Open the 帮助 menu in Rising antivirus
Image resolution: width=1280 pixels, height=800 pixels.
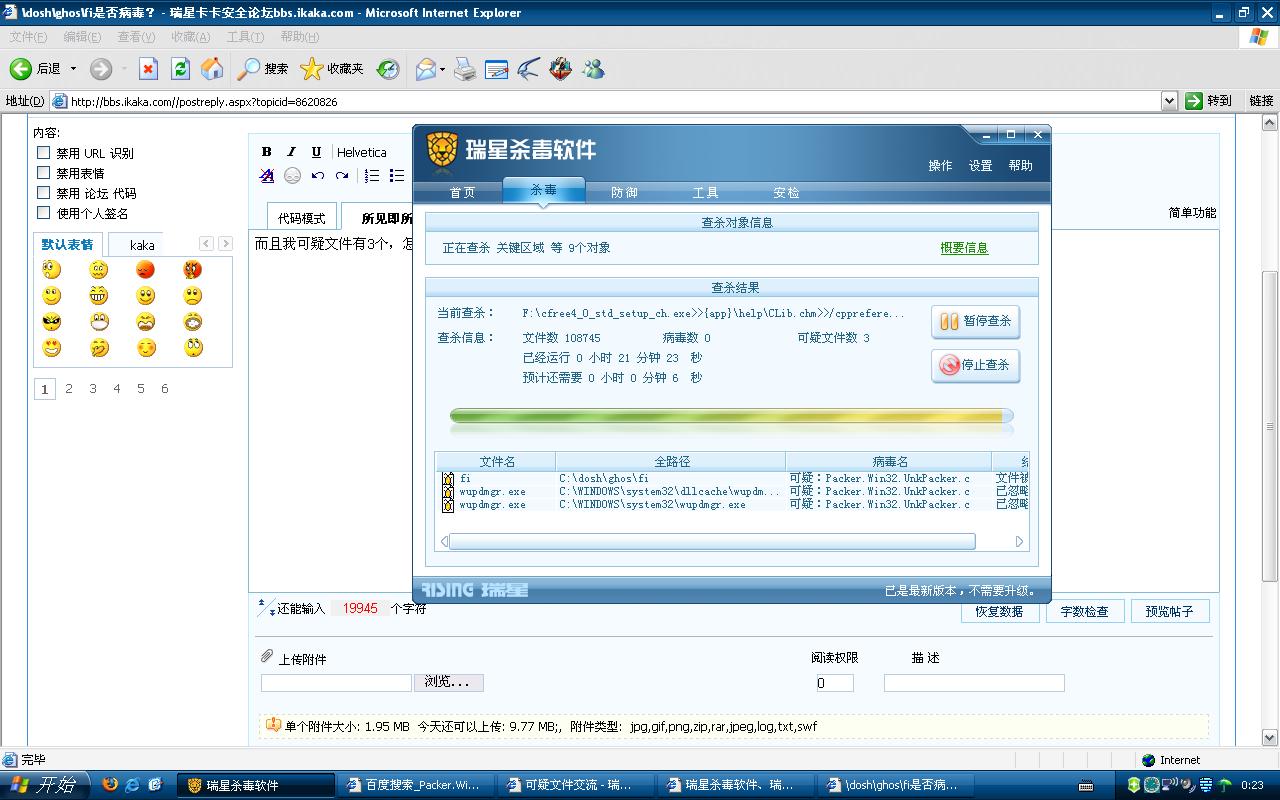click(1020, 166)
